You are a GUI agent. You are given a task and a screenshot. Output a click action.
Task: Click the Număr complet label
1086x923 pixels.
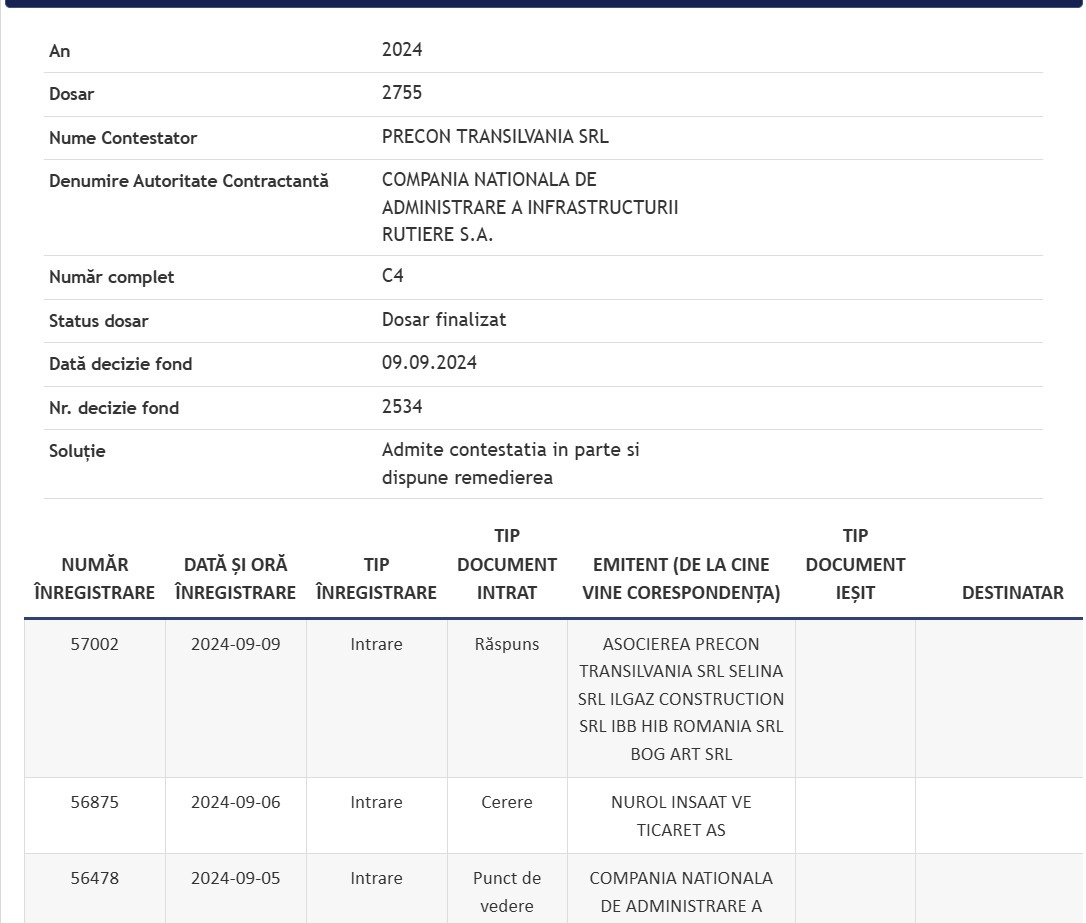pos(112,277)
